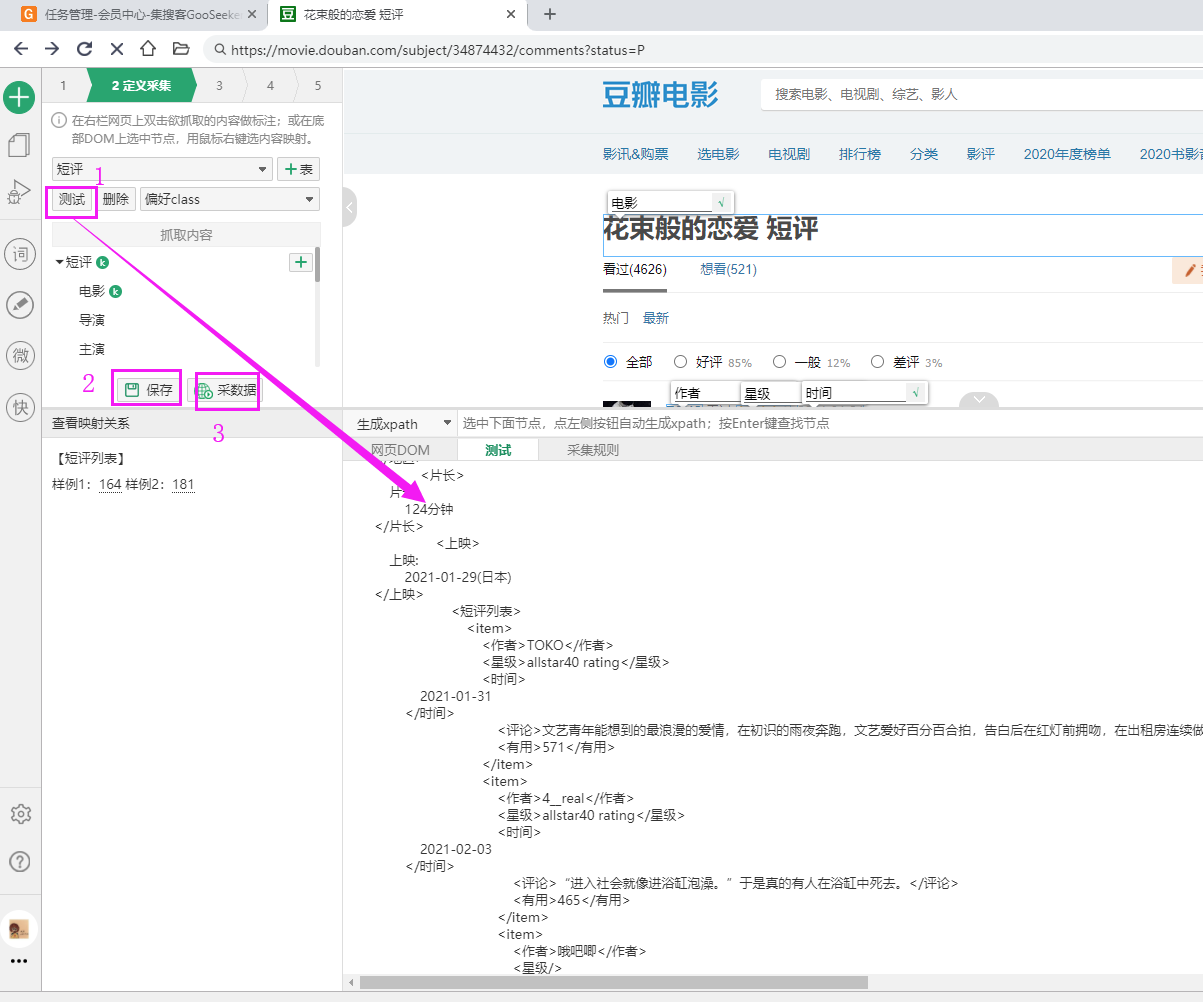Collapse the 短评 tree node
The image size is (1203, 1002).
click(x=59, y=262)
